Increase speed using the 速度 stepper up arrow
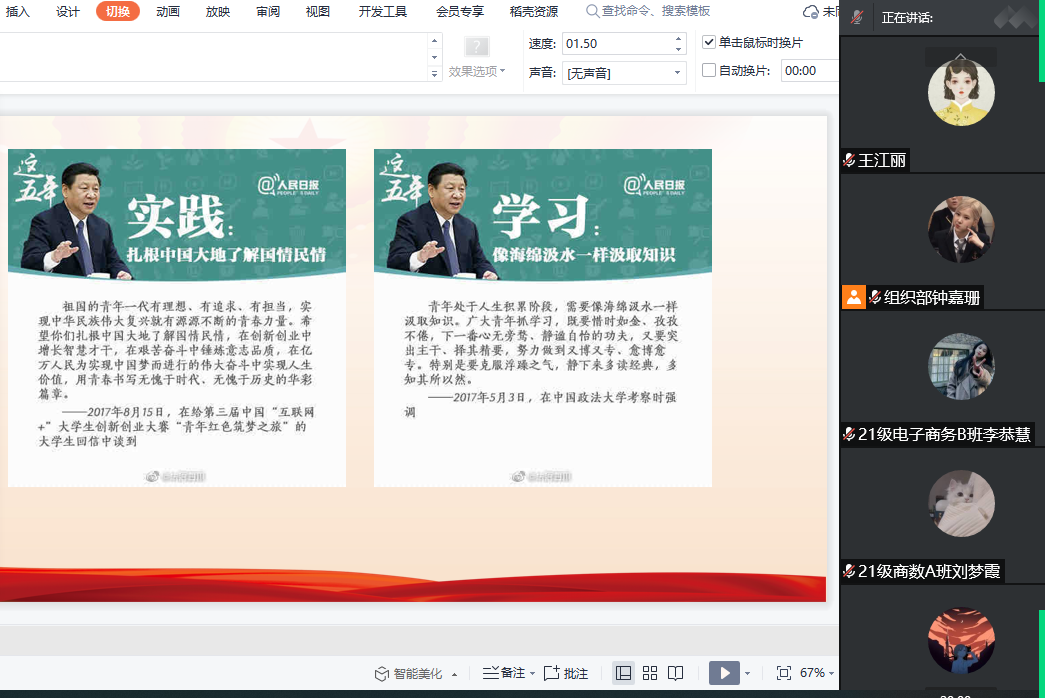The width and height of the screenshot is (1045, 698). pos(679,38)
